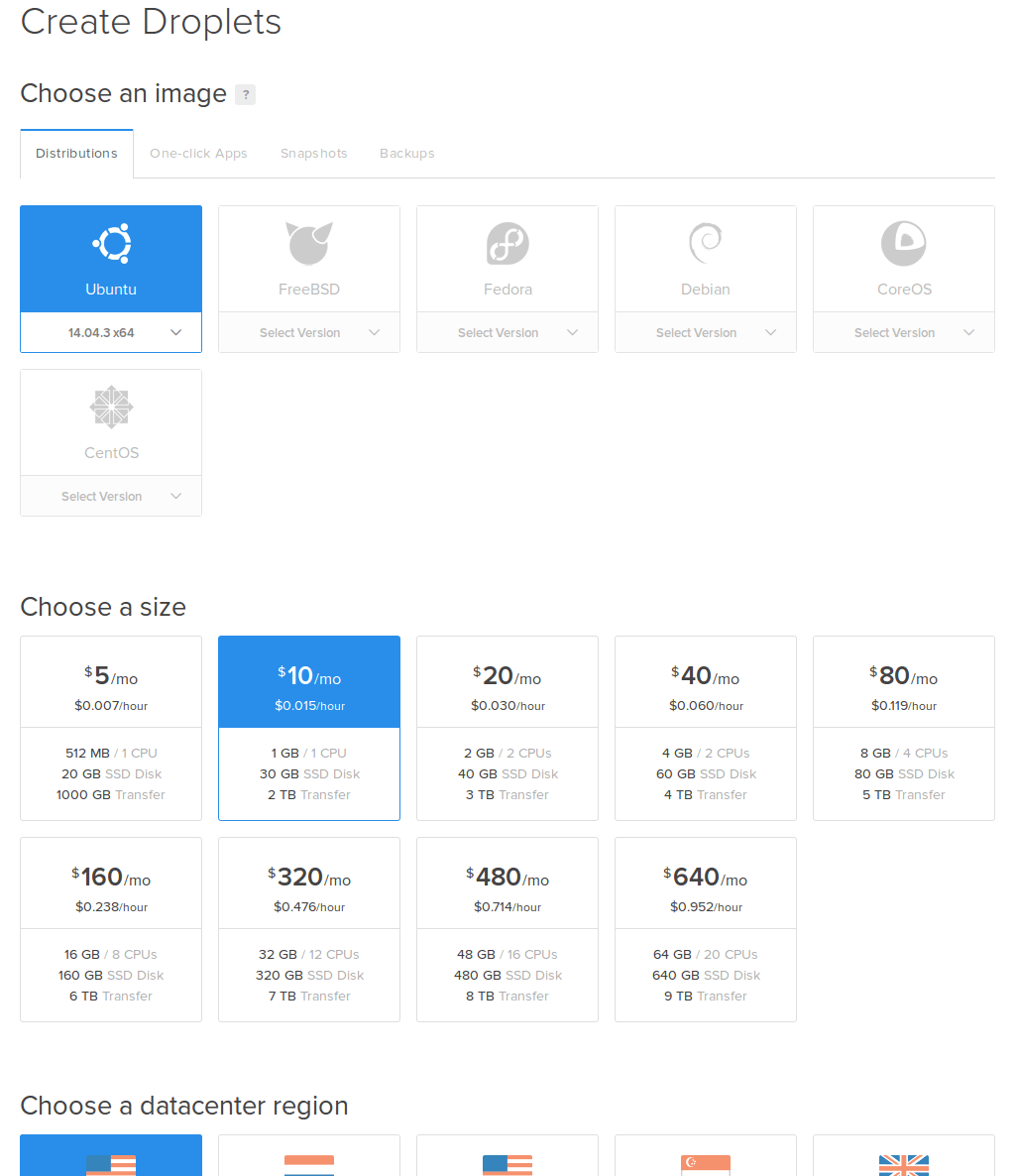The width and height of the screenshot is (1016, 1176).
Task: Click the Ubuntu distribution icon
Action: coord(110,243)
